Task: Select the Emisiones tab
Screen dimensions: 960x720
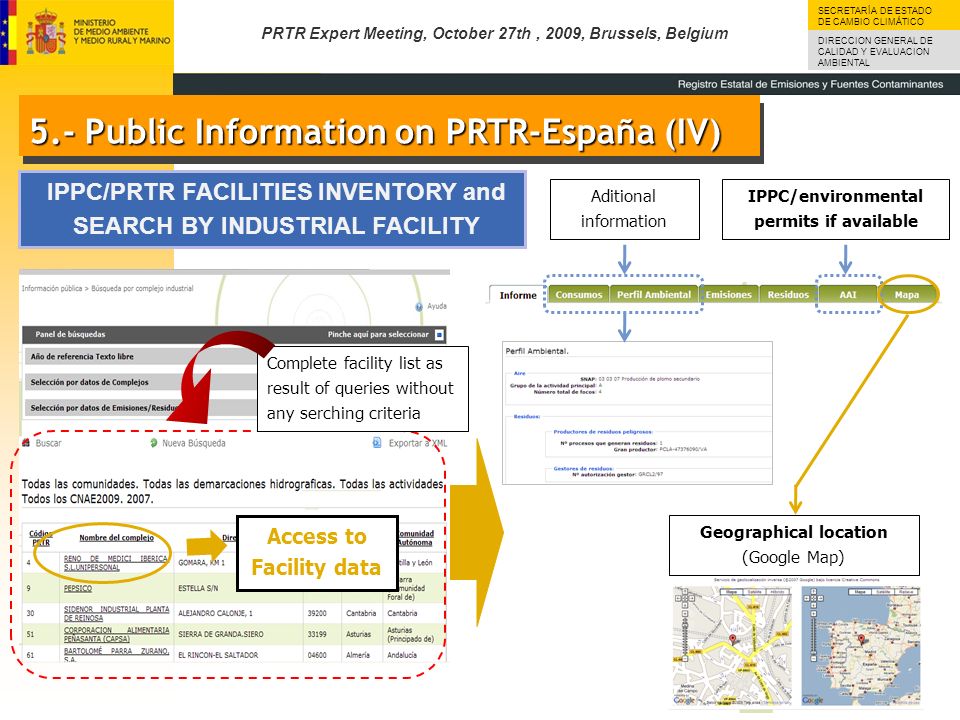Action: 728,294
